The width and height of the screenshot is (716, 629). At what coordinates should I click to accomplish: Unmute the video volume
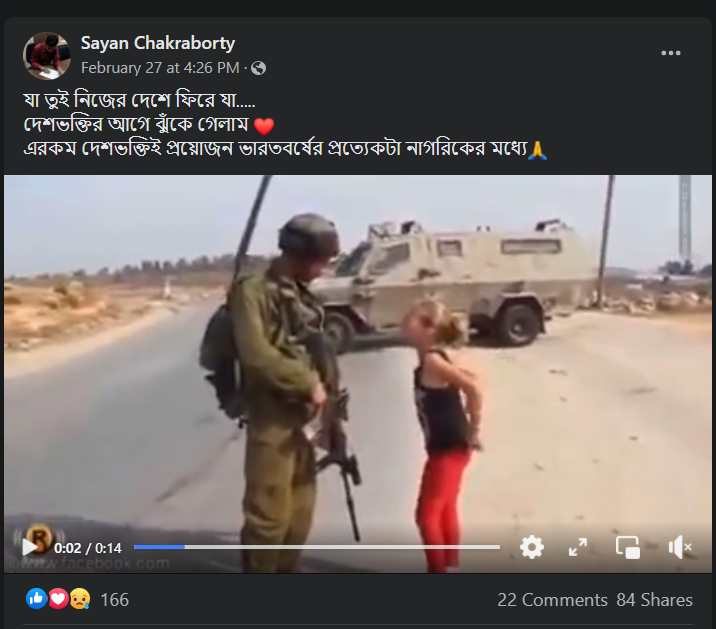[x=680, y=547]
